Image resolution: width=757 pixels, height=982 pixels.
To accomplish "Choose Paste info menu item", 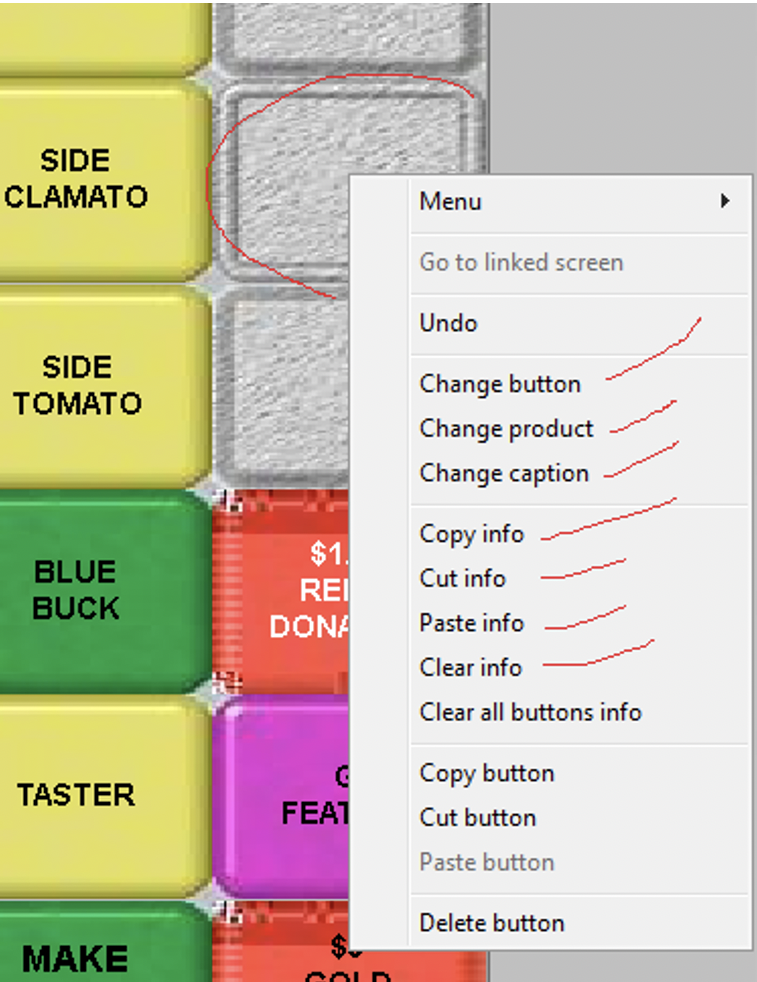I will (471, 623).
